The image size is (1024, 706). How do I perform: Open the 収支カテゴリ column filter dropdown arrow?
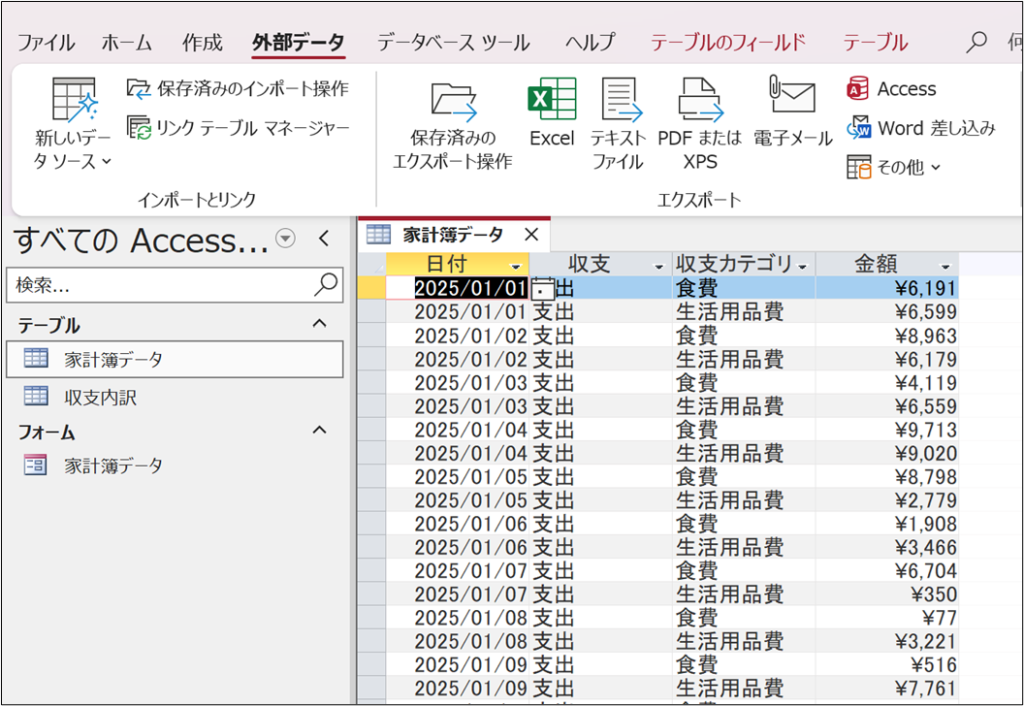click(802, 266)
